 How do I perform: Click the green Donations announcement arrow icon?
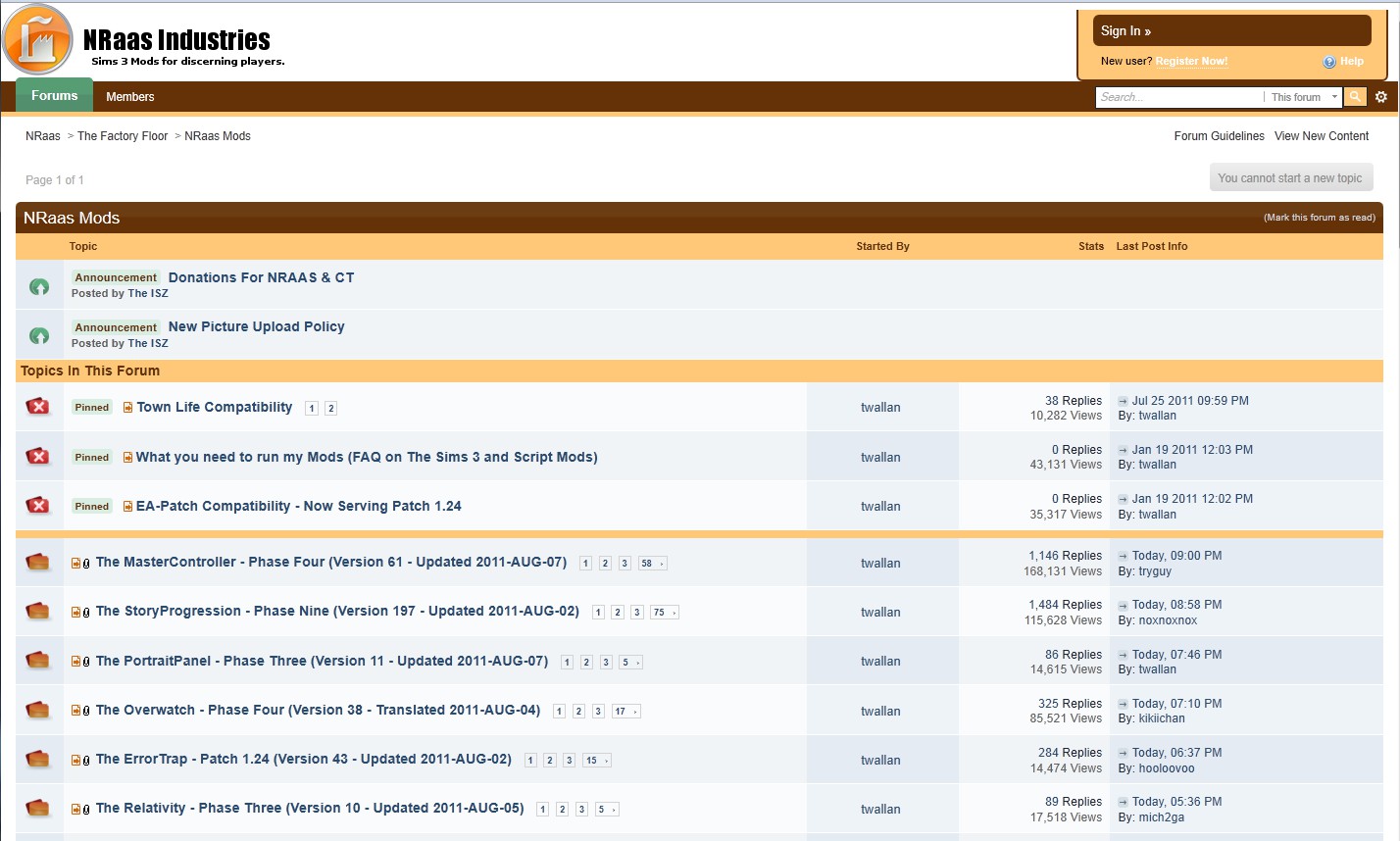coord(39,286)
